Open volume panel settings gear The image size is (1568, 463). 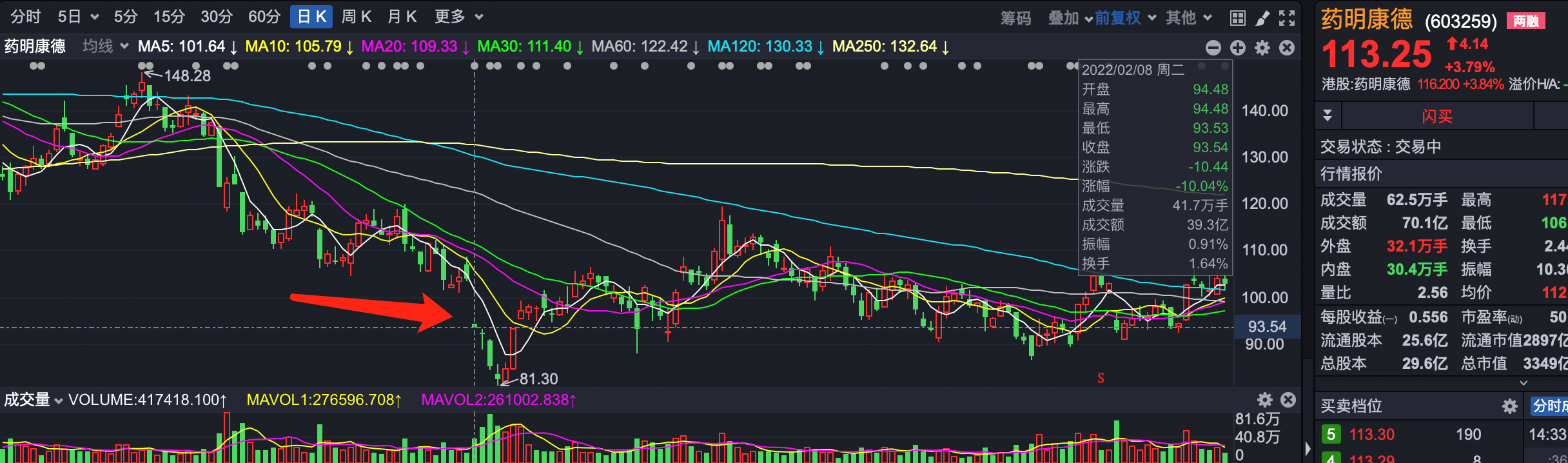pyautogui.click(x=1265, y=400)
